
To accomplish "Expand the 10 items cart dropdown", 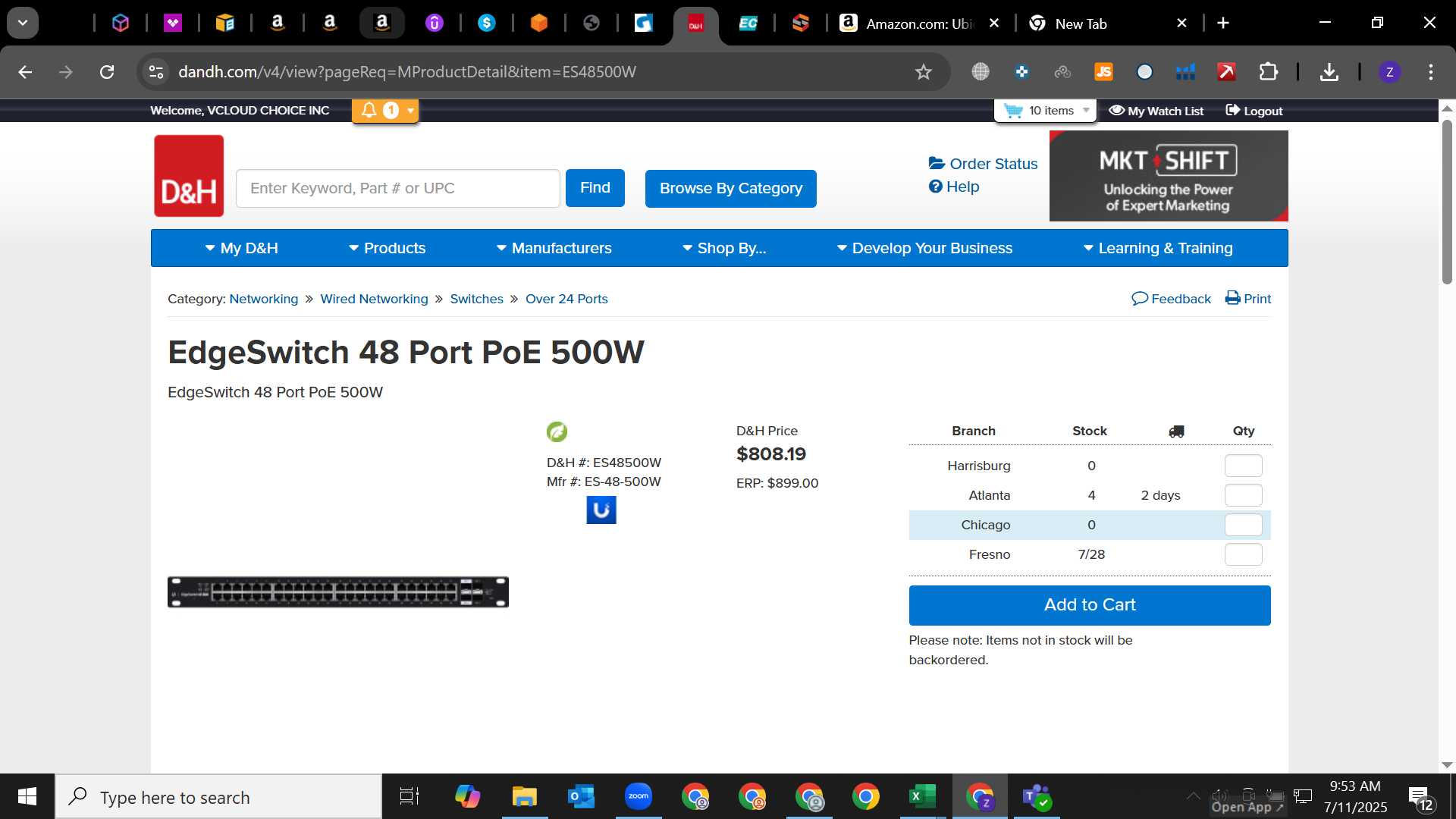I will click(x=1086, y=111).
